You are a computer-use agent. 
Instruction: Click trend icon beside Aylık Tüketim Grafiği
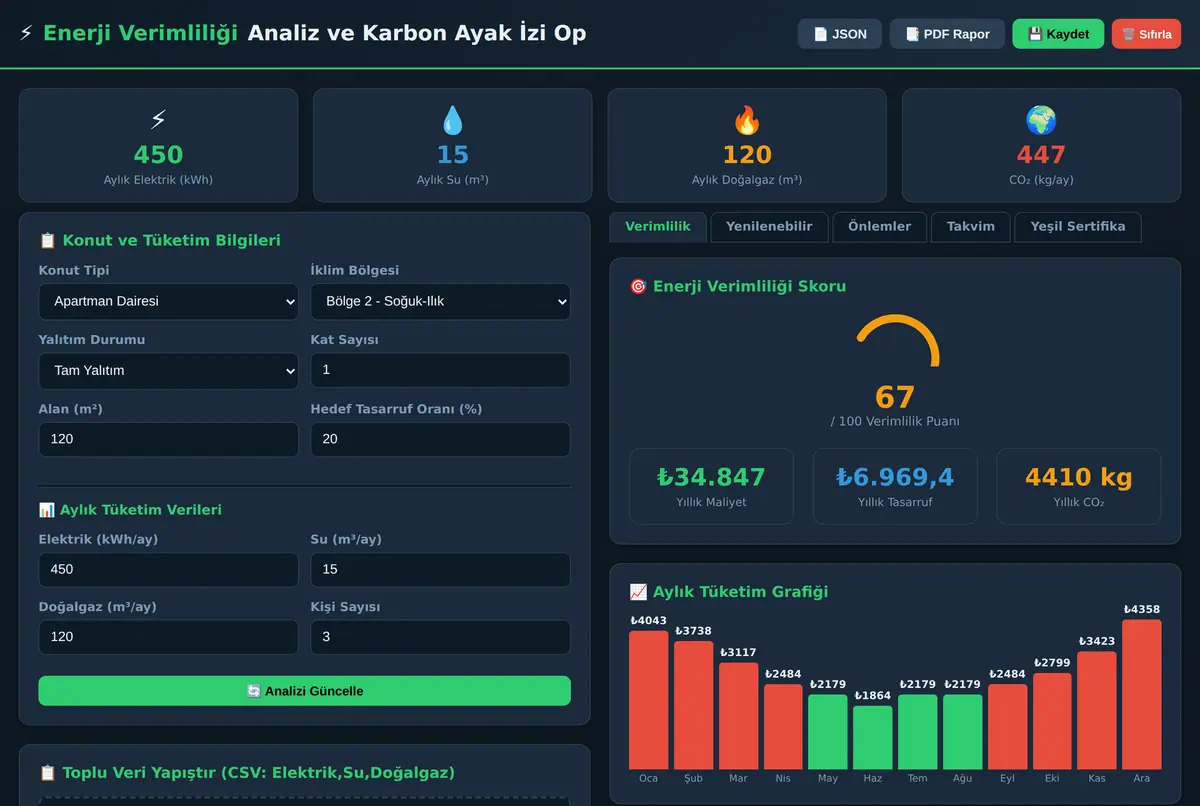coord(638,592)
